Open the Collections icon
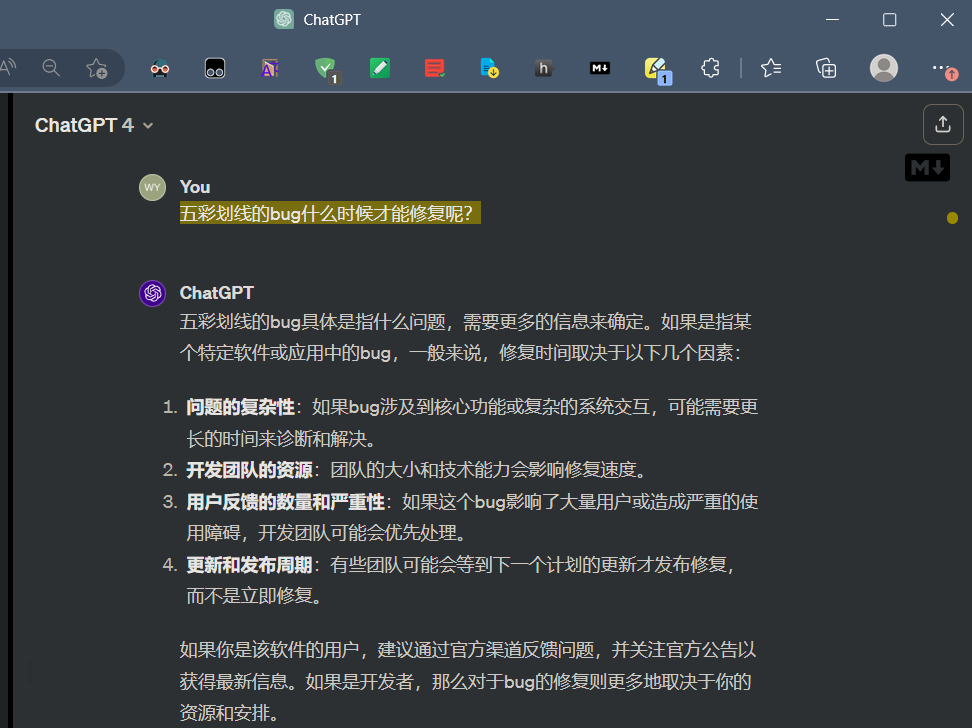The image size is (972, 728). (826, 68)
